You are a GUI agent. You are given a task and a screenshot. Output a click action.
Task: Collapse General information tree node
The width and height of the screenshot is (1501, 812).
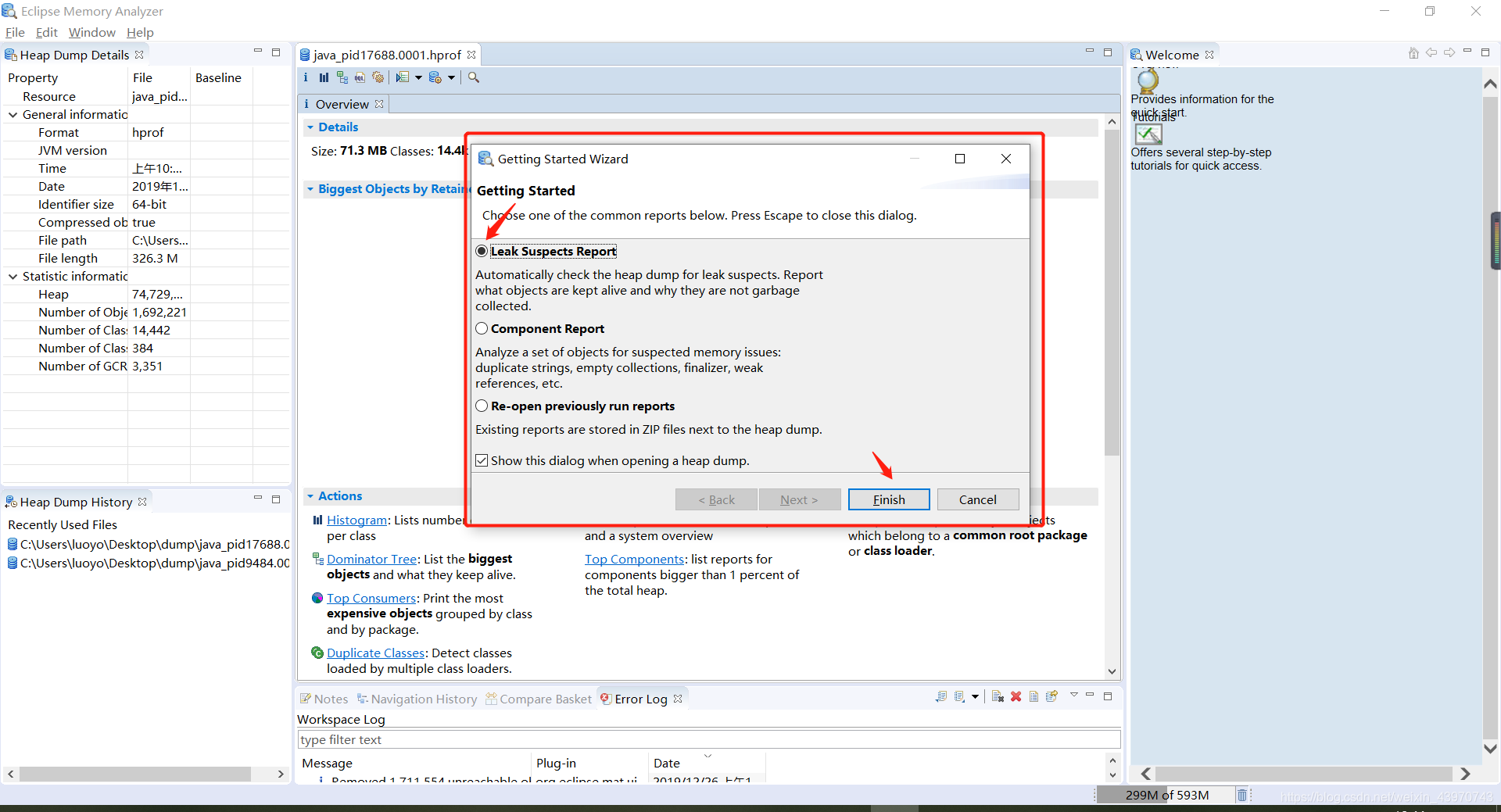13,114
